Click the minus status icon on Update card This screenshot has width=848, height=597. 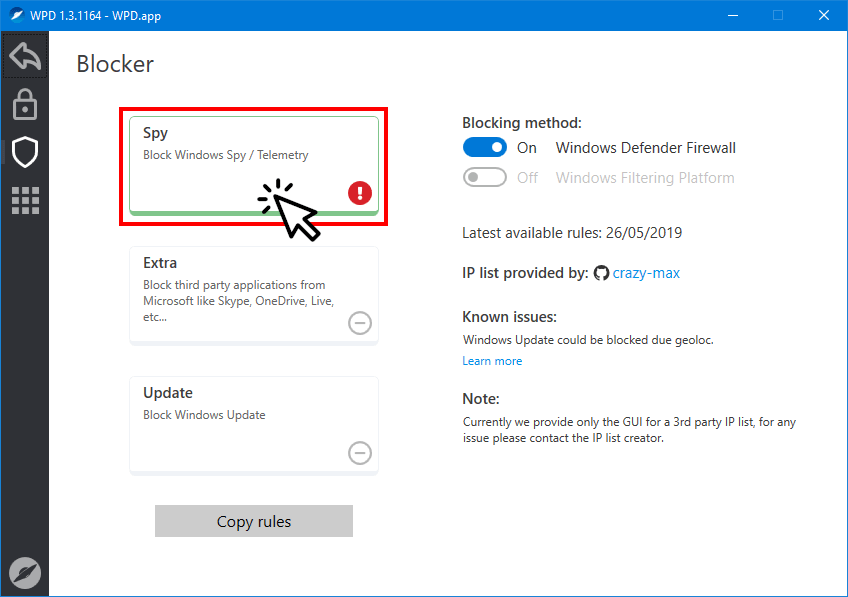click(x=360, y=453)
